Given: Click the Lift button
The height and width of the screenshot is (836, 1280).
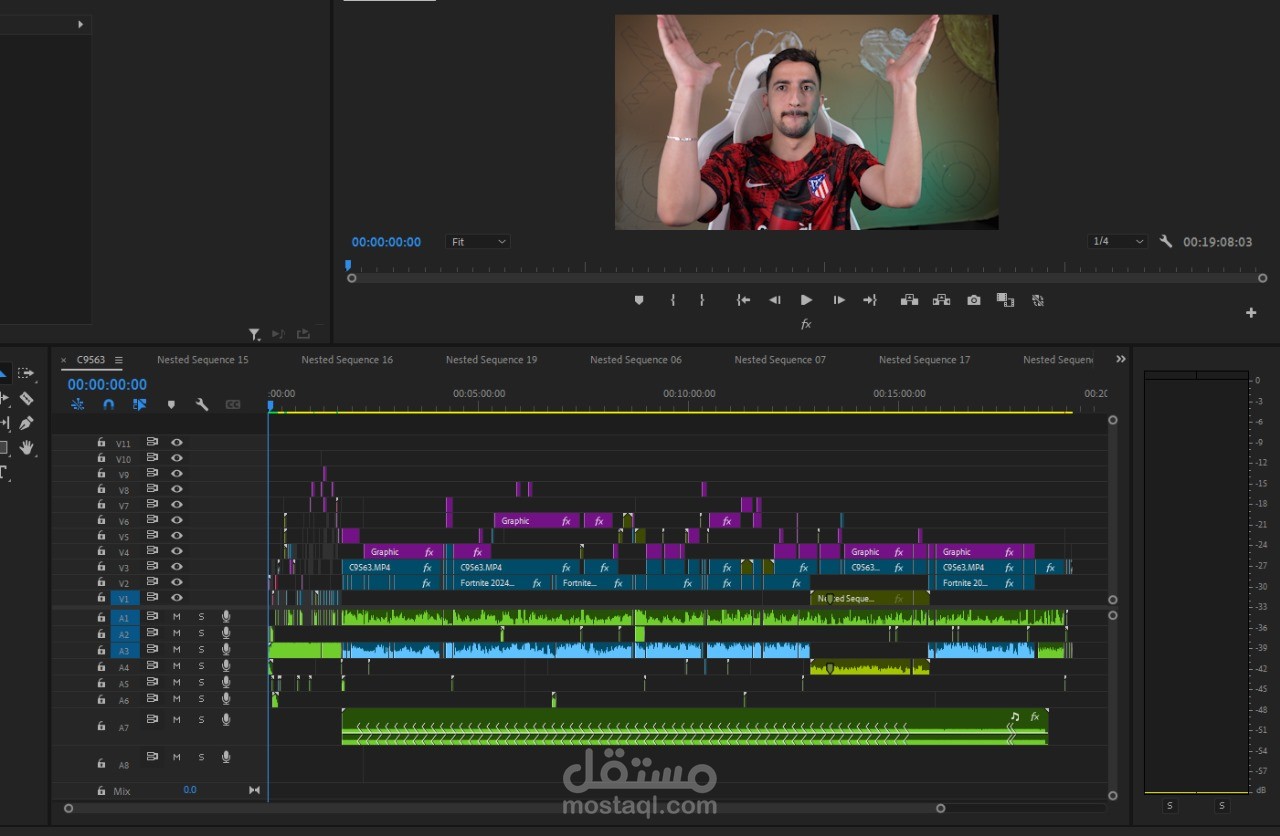Looking at the screenshot, I should pyautogui.click(x=909, y=300).
